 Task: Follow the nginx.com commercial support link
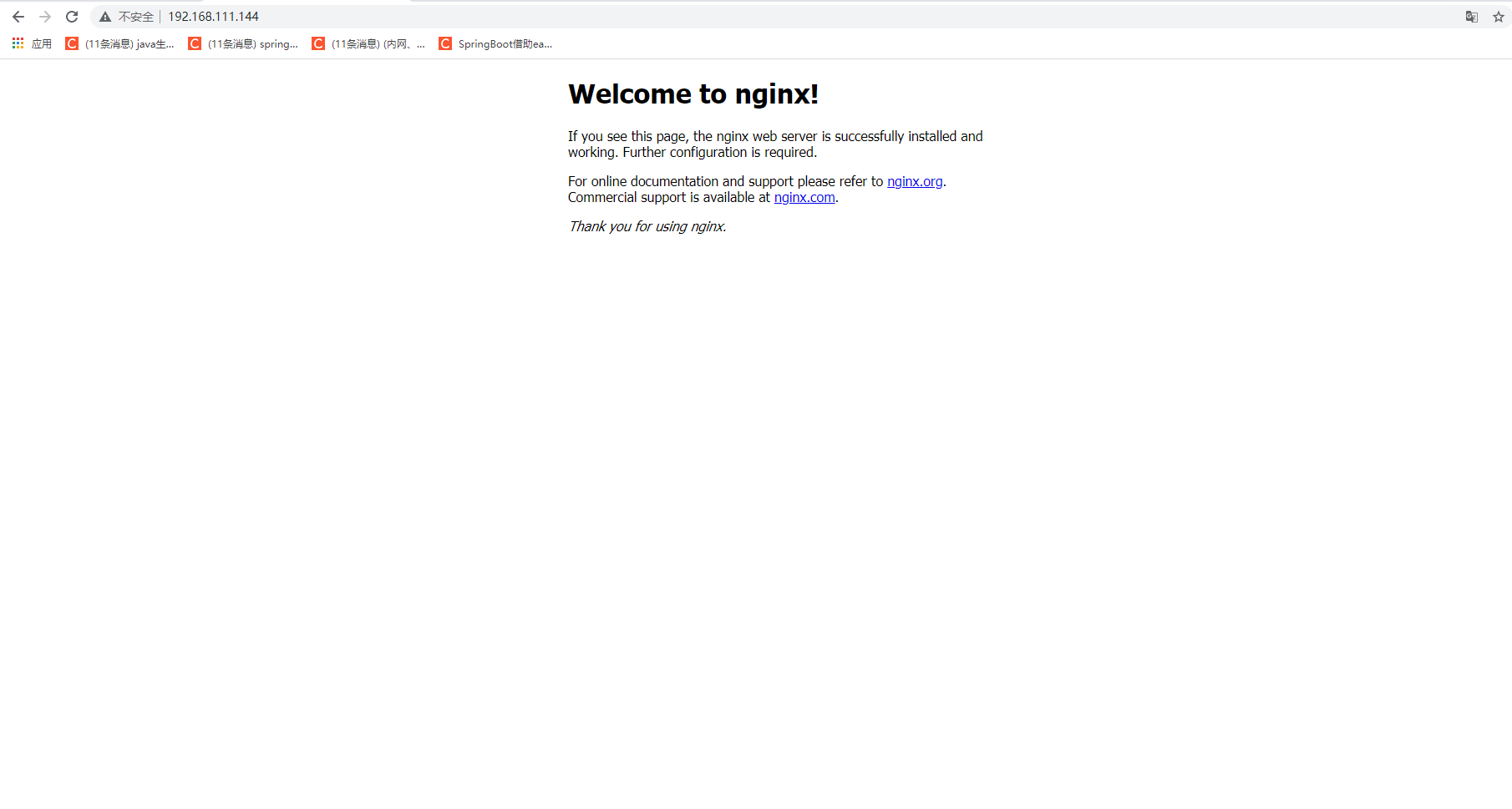pyautogui.click(x=804, y=198)
